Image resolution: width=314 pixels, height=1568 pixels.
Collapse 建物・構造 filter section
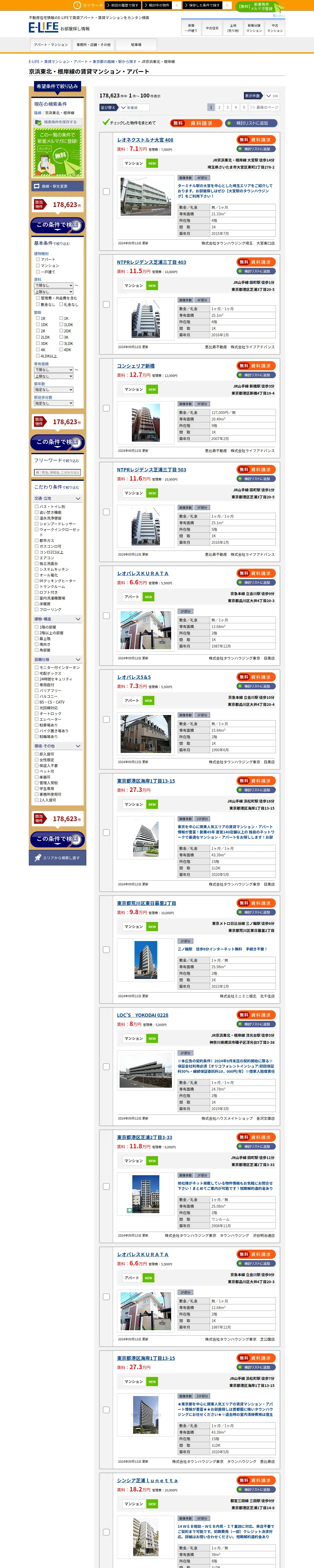pyautogui.click(x=57, y=619)
